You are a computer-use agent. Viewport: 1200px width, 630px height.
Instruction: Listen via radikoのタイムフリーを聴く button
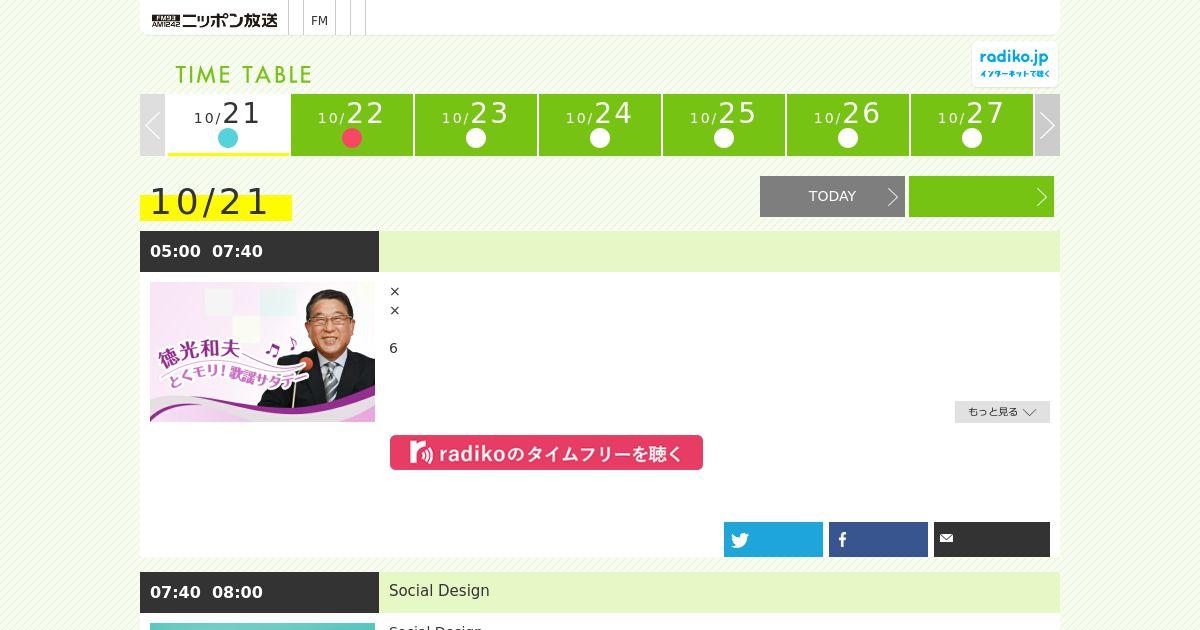click(546, 452)
